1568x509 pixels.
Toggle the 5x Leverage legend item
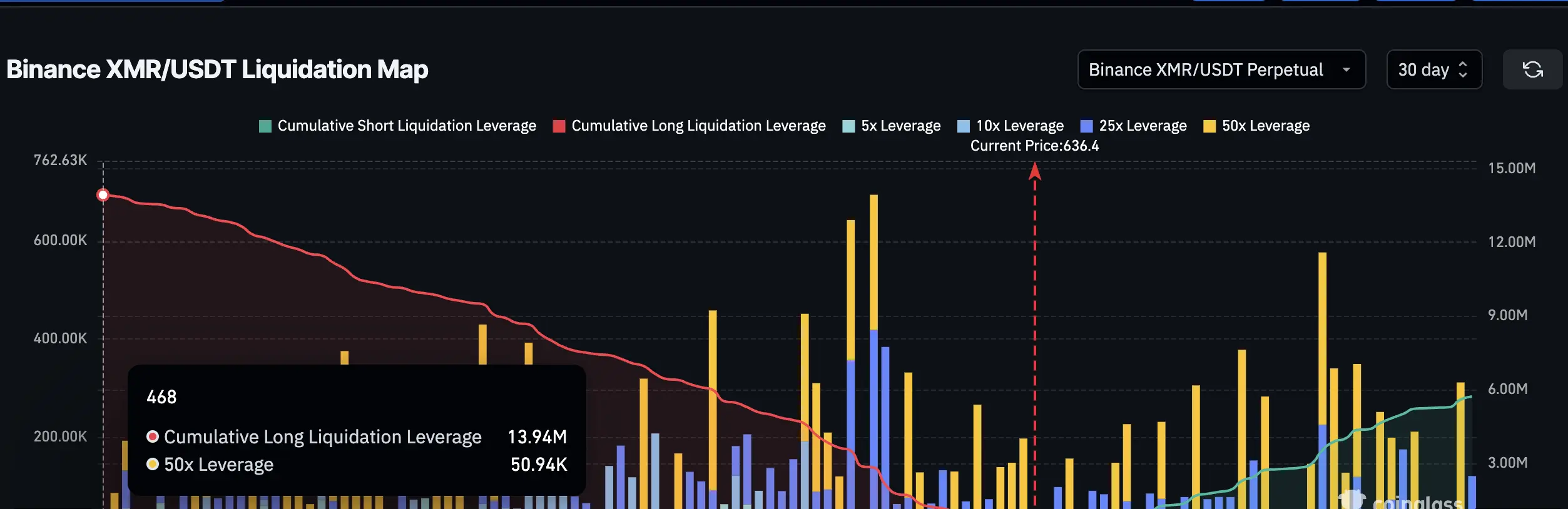pos(892,126)
